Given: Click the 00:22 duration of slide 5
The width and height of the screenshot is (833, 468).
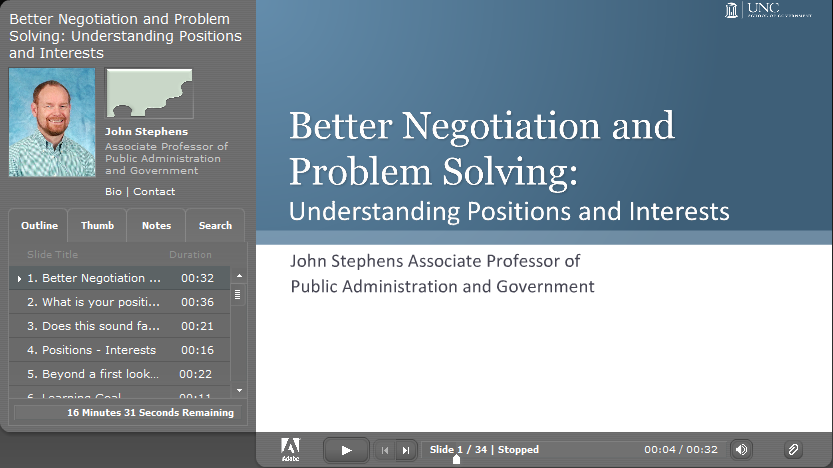Looking at the screenshot, I should click(x=196, y=374).
